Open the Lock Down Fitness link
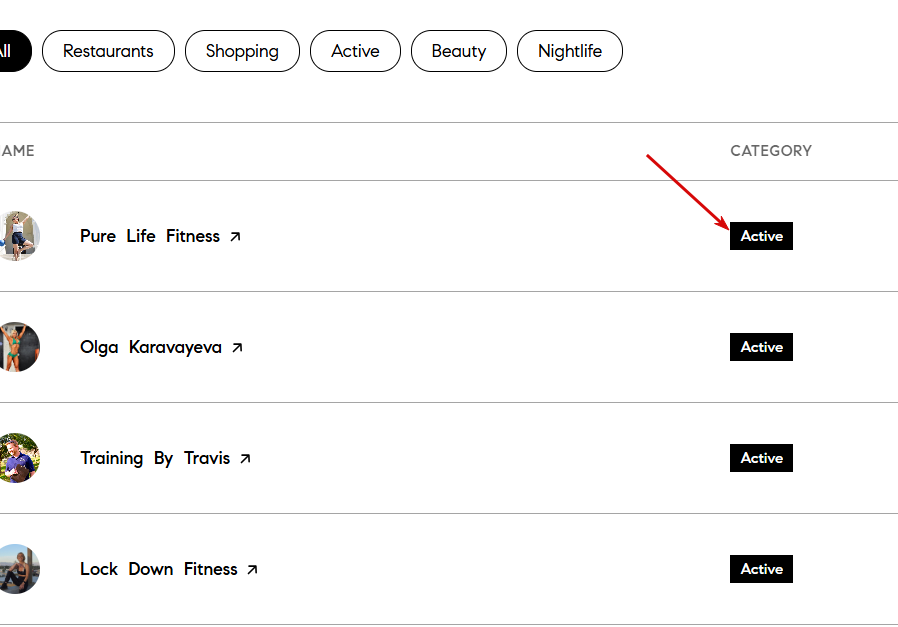 pyautogui.click(x=159, y=569)
